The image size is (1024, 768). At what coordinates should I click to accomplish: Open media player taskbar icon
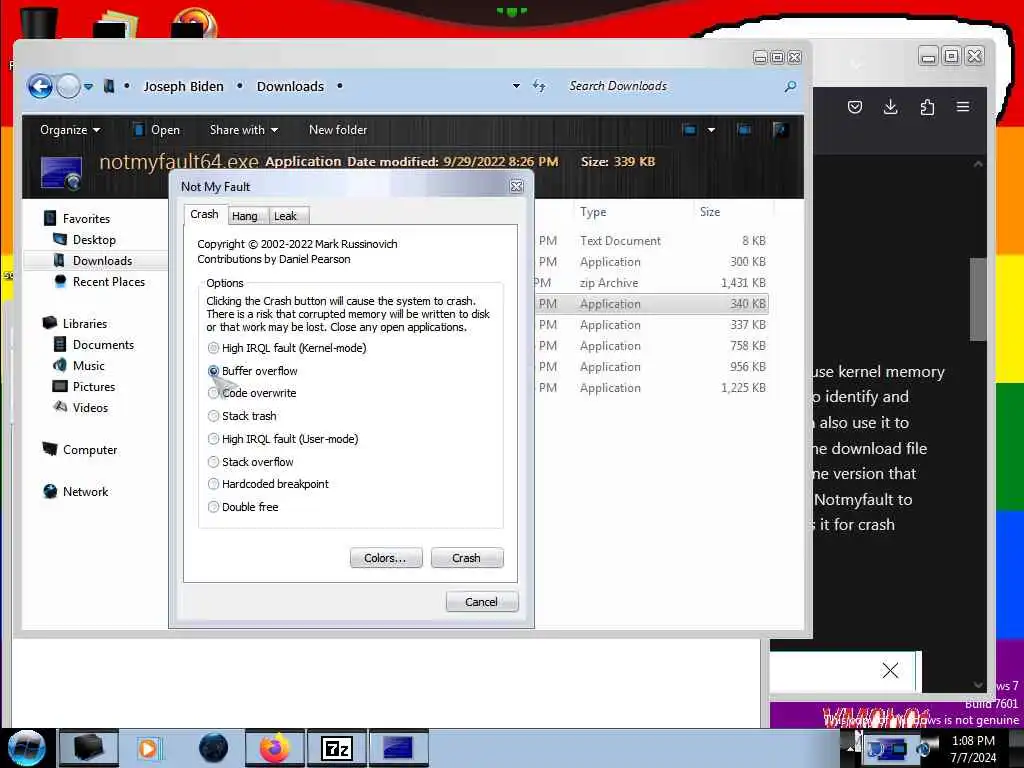149,748
